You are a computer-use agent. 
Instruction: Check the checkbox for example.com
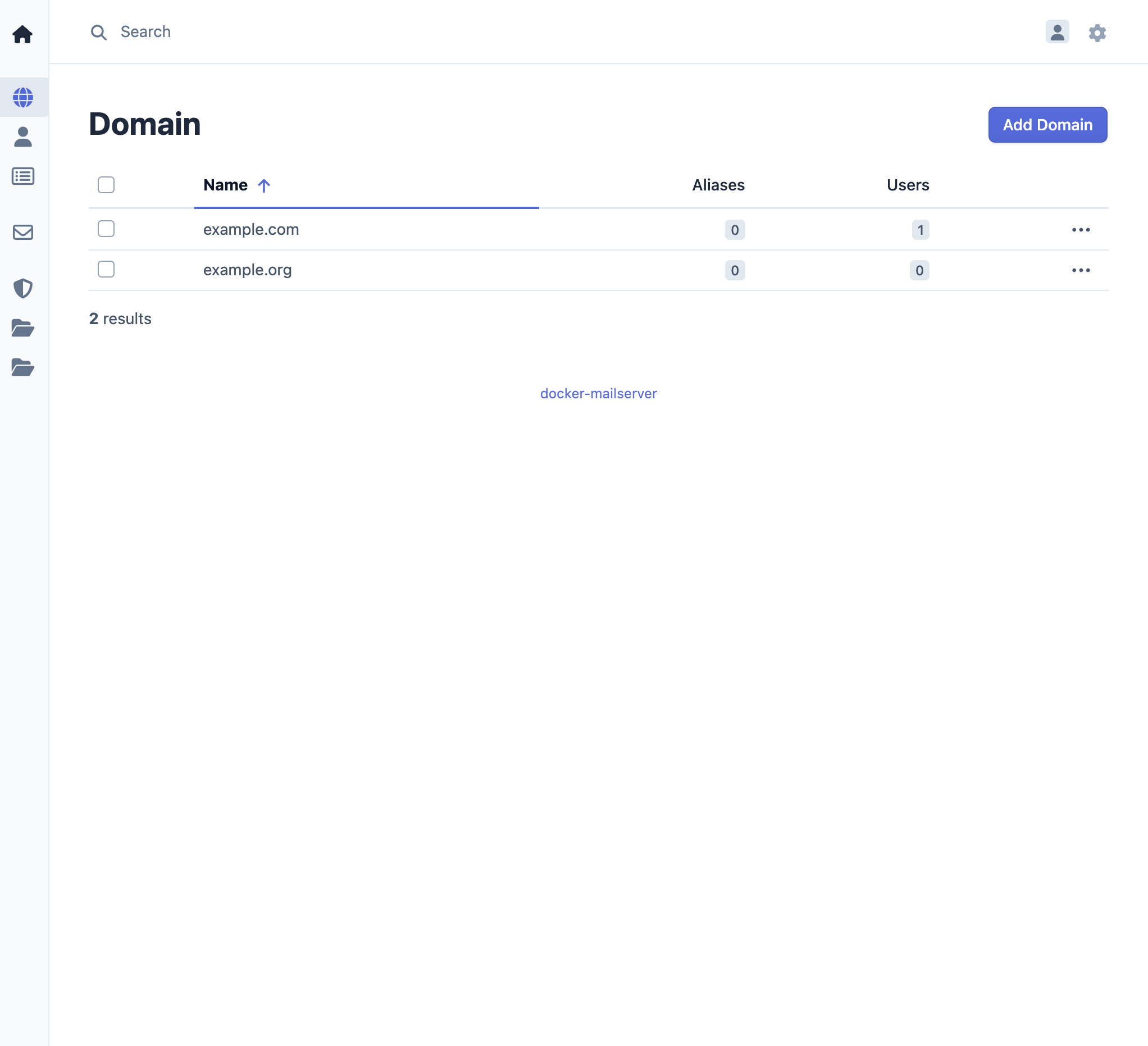click(x=106, y=229)
